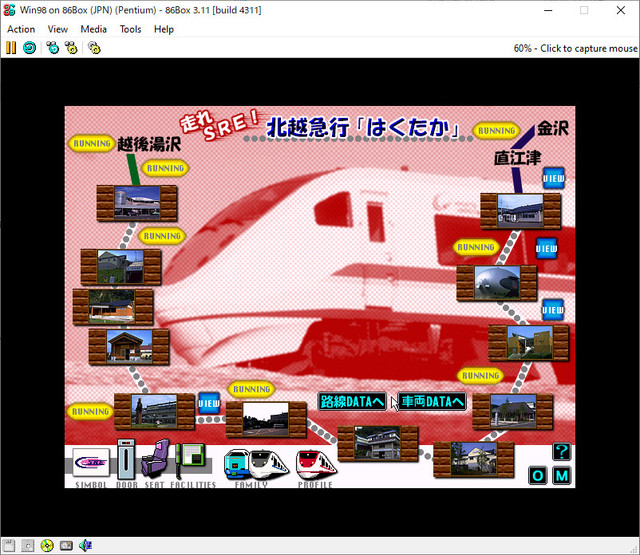Screen dimensions: 640x555
Task: Open the red train PROFILE icon
Action: pos(316,464)
